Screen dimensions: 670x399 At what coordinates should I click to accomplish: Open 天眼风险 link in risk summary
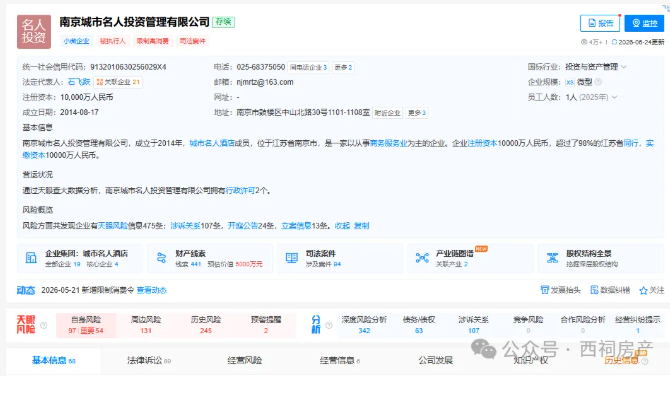[x=113, y=226]
